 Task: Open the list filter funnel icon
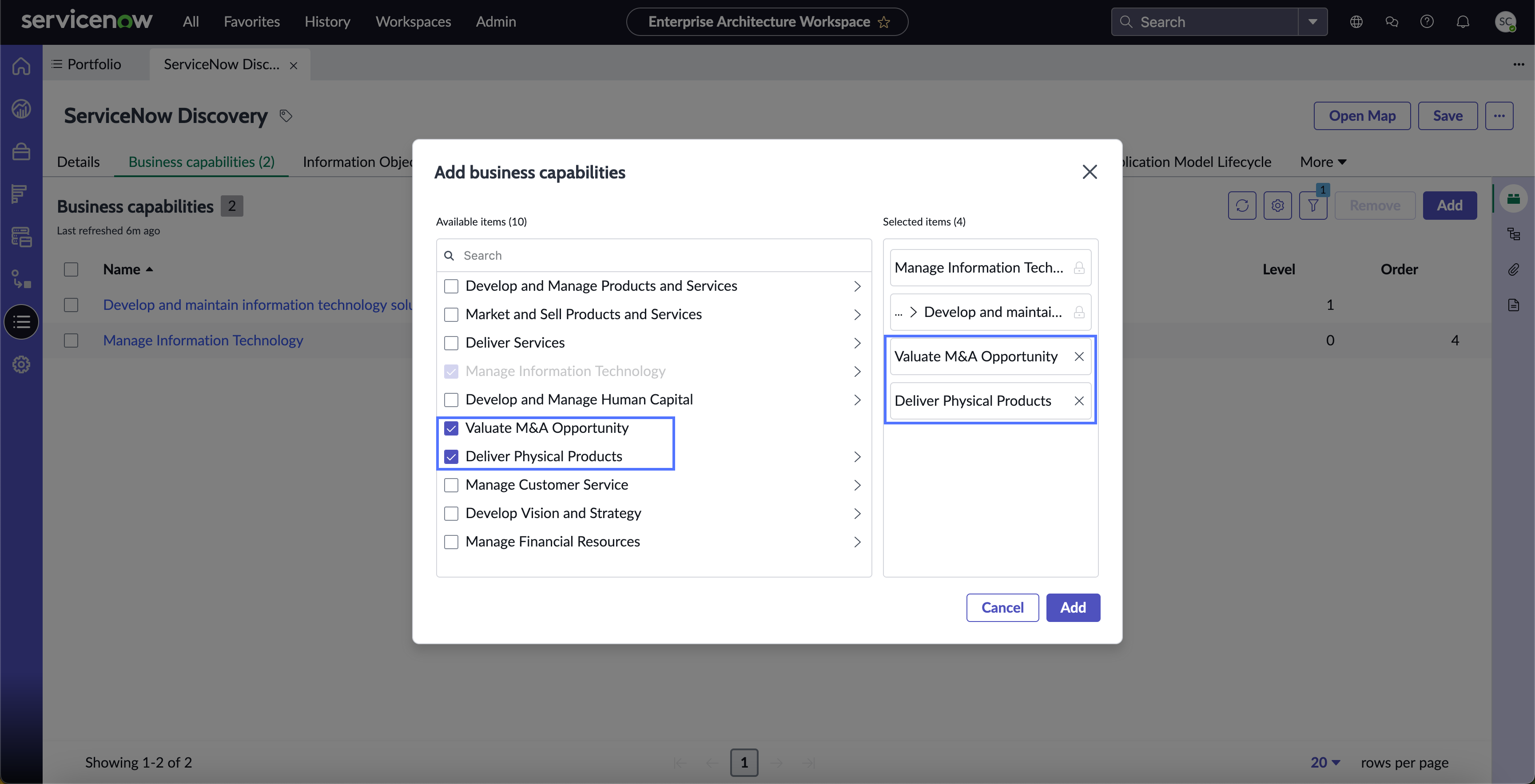click(1313, 206)
